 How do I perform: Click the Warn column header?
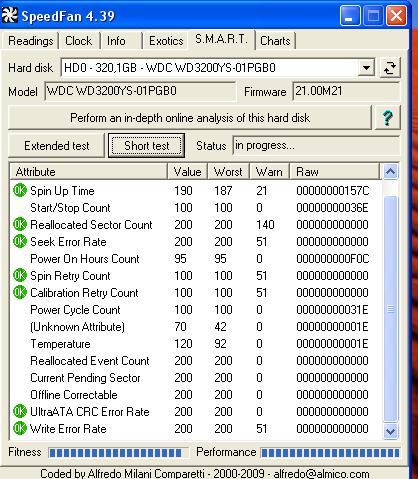269,172
